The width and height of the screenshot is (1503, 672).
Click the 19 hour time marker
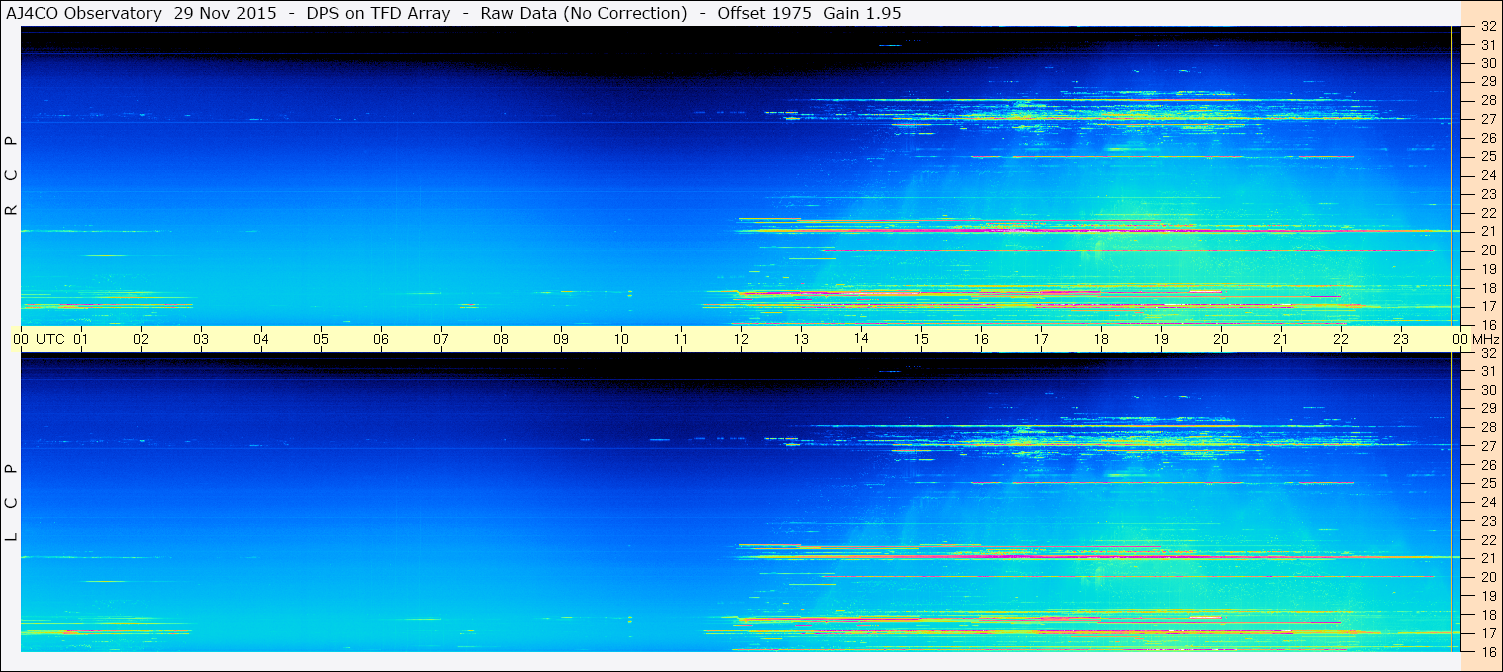click(1161, 339)
